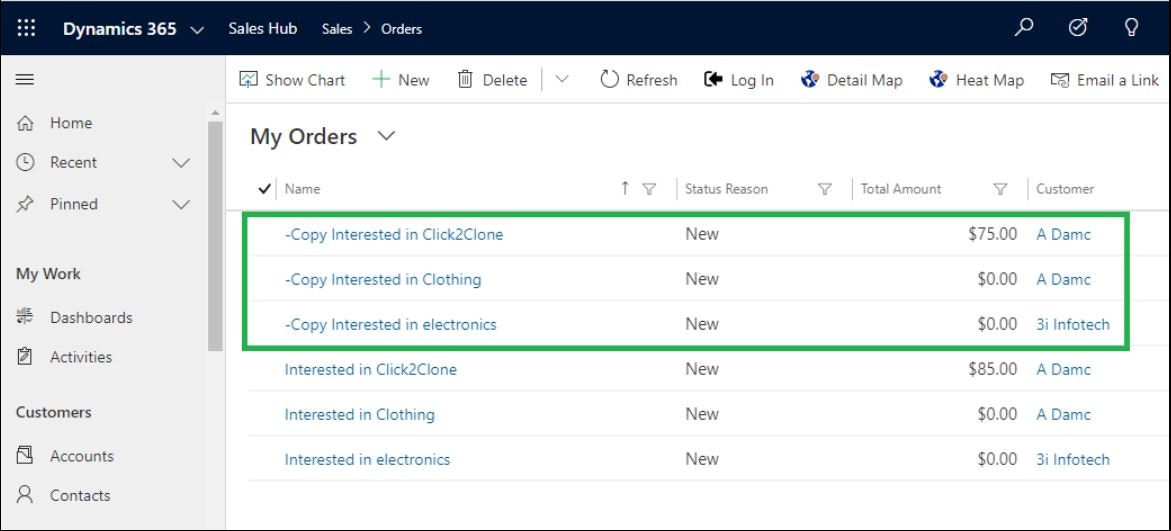This screenshot has height=531, width=1171.
Task: Click the Delete trash can icon
Action: [465, 79]
